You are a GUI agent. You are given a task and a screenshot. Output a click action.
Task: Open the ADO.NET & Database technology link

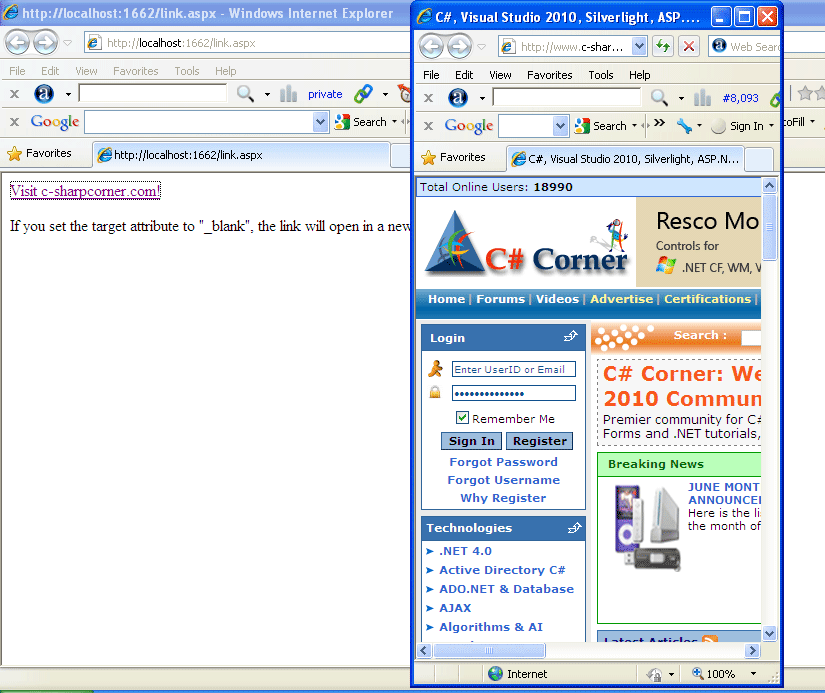(506, 589)
